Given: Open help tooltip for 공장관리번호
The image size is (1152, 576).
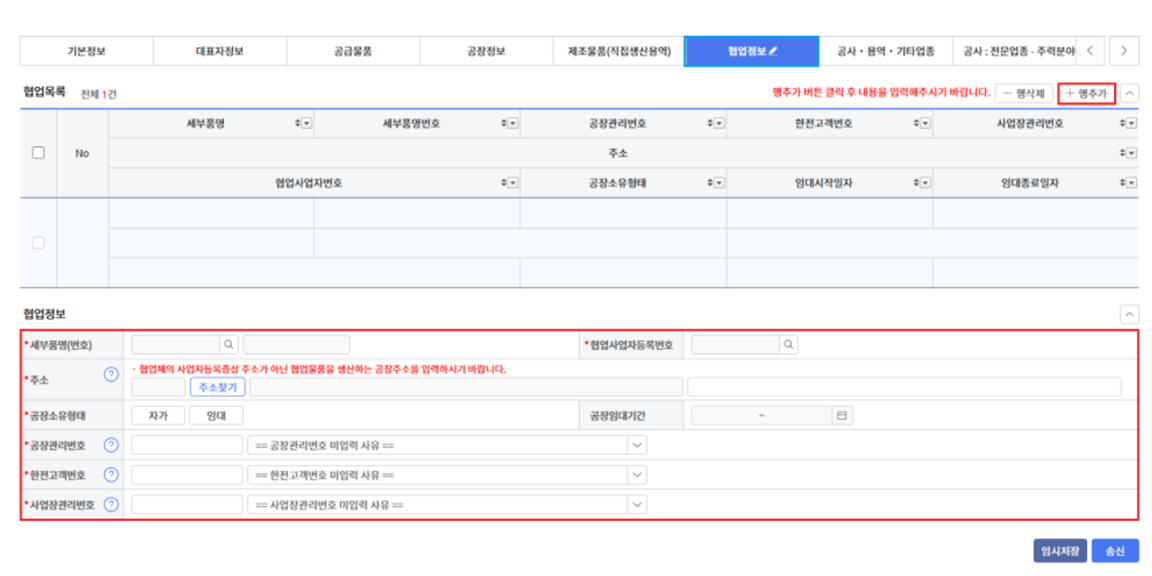Looking at the screenshot, I should click(113, 443).
